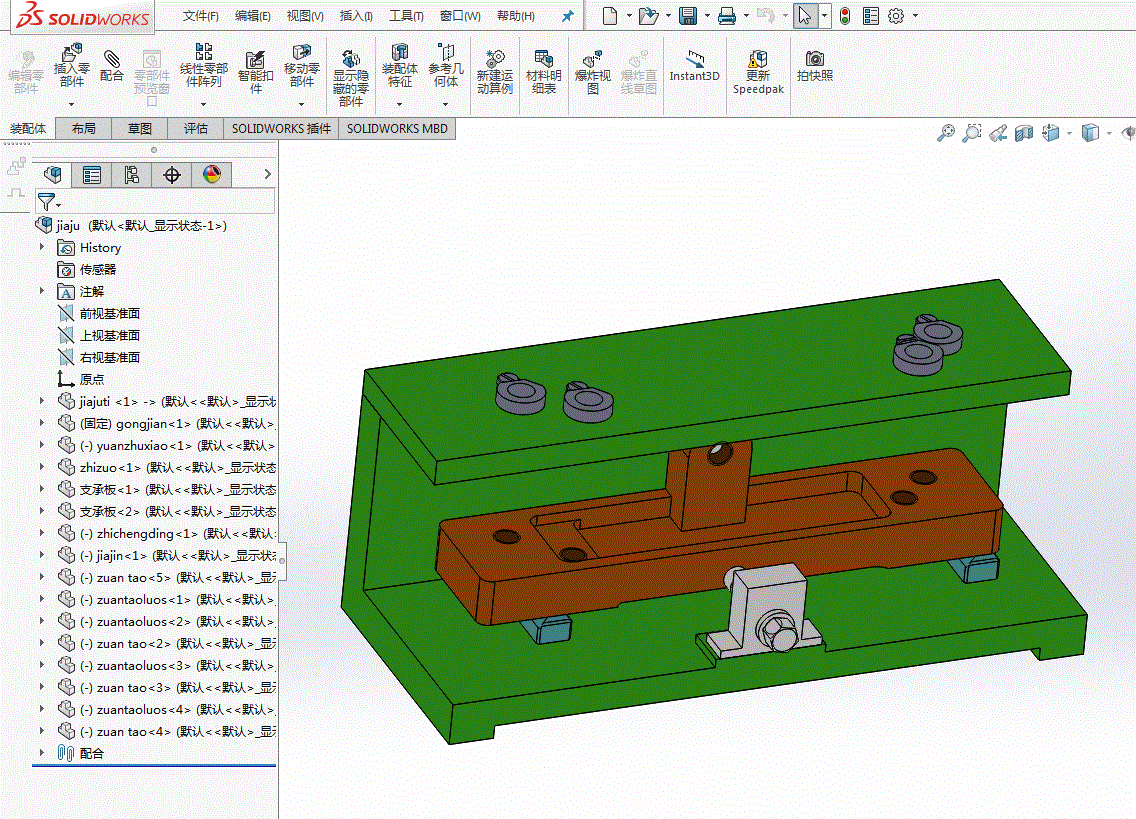Open the 文件(F) menu
This screenshot has height=819, width=1136.
pos(201,16)
